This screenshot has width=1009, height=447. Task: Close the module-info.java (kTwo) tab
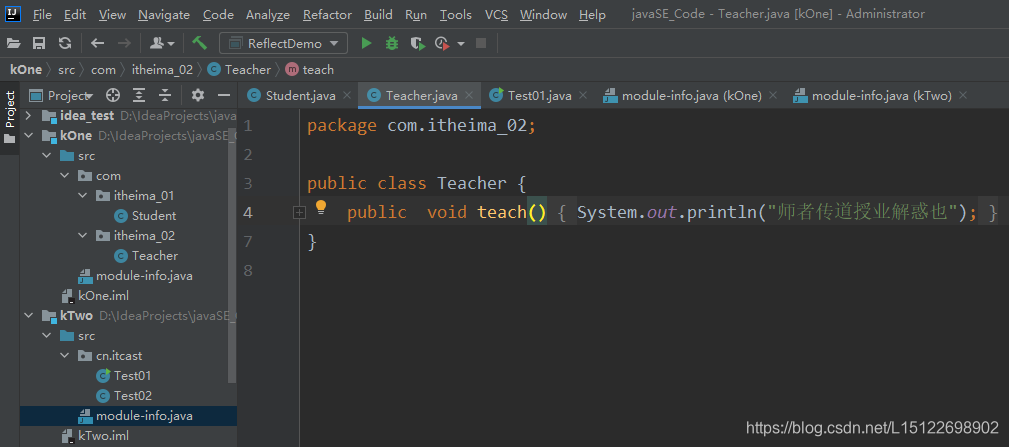pyautogui.click(x=963, y=96)
